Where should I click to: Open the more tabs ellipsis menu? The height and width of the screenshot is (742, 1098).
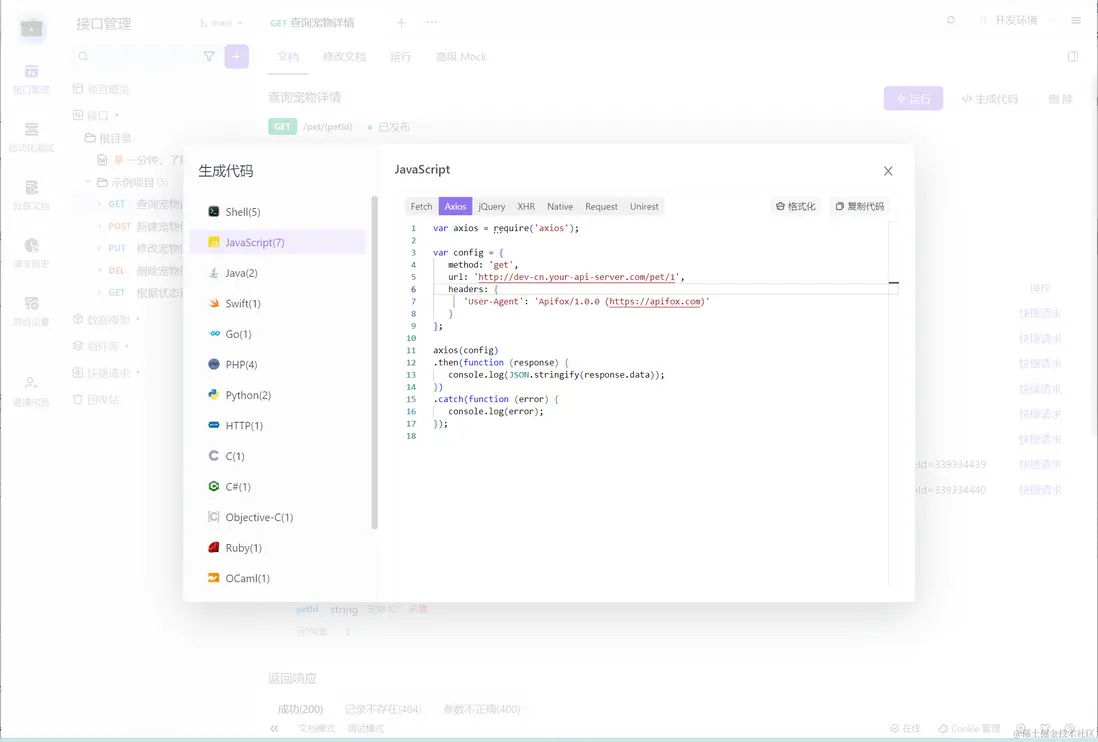[x=432, y=22]
